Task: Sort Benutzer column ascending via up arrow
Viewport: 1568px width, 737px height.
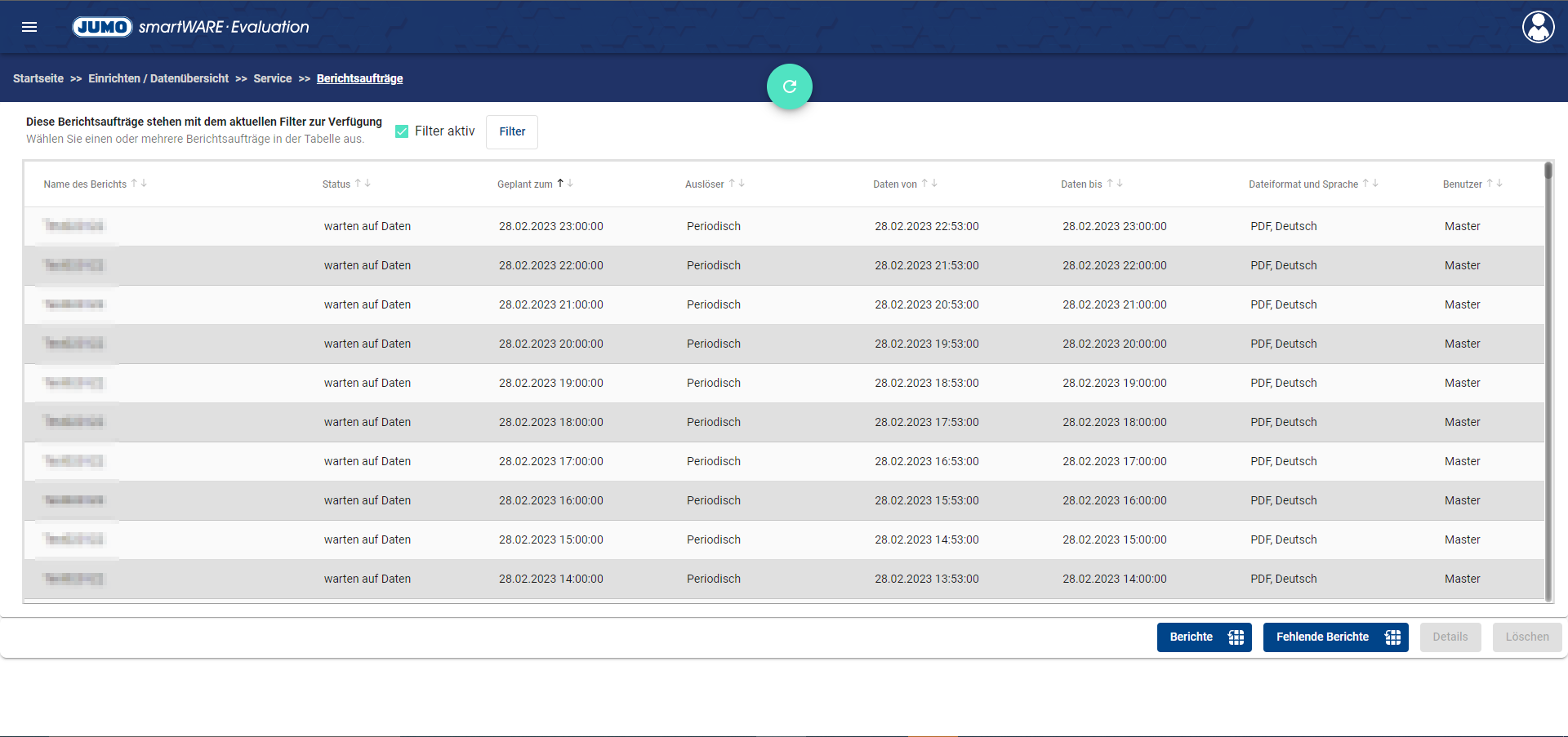Action: tap(1490, 184)
